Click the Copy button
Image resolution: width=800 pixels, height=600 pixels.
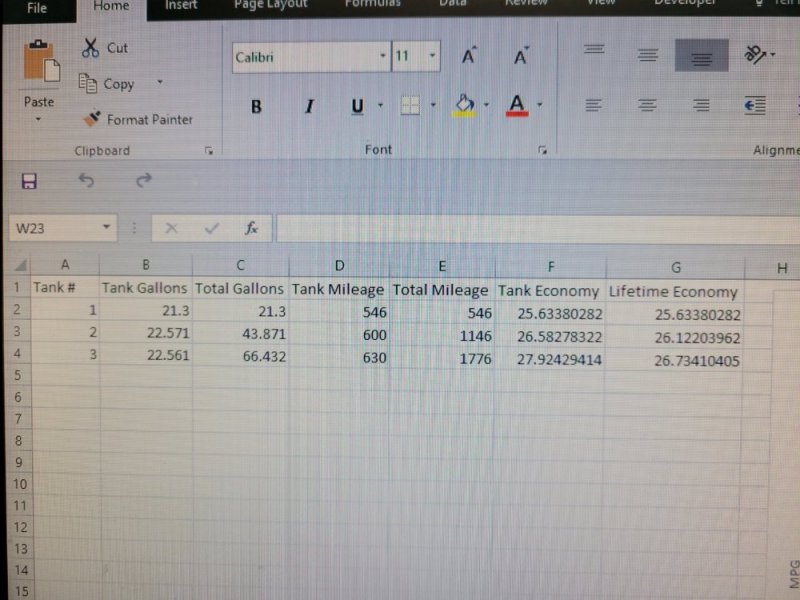106,84
